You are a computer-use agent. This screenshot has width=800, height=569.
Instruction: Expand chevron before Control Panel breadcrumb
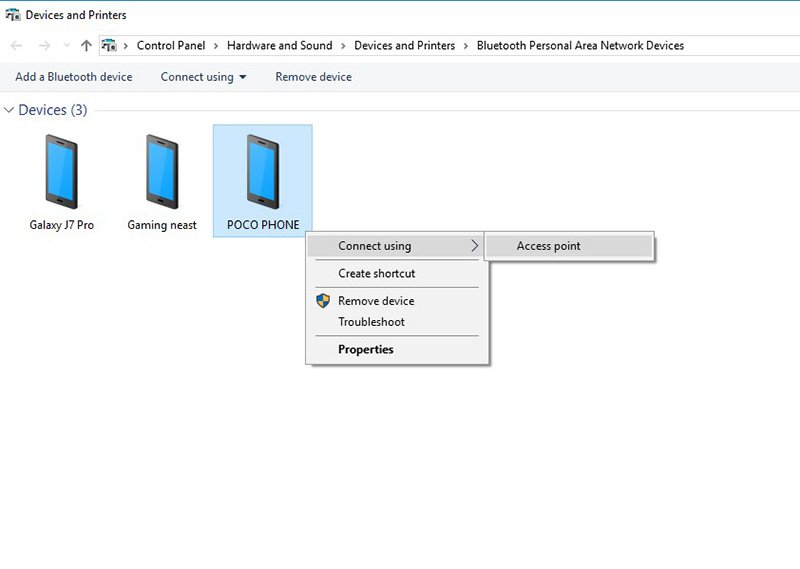pyautogui.click(x=126, y=46)
